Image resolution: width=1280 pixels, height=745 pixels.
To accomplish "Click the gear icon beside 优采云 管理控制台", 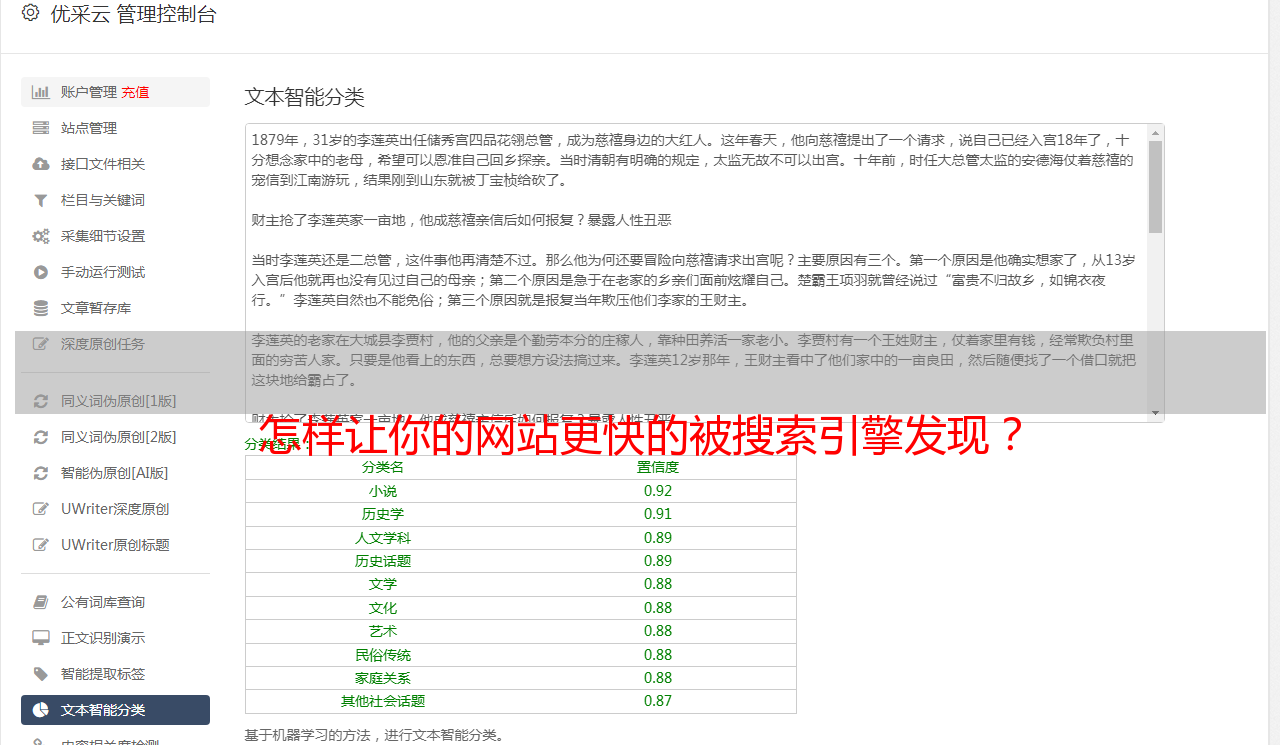I will (x=30, y=13).
